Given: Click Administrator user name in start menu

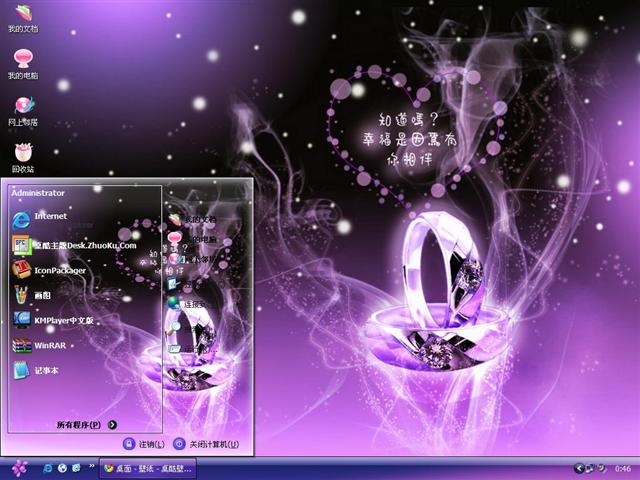Looking at the screenshot, I should tap(38, 193).
